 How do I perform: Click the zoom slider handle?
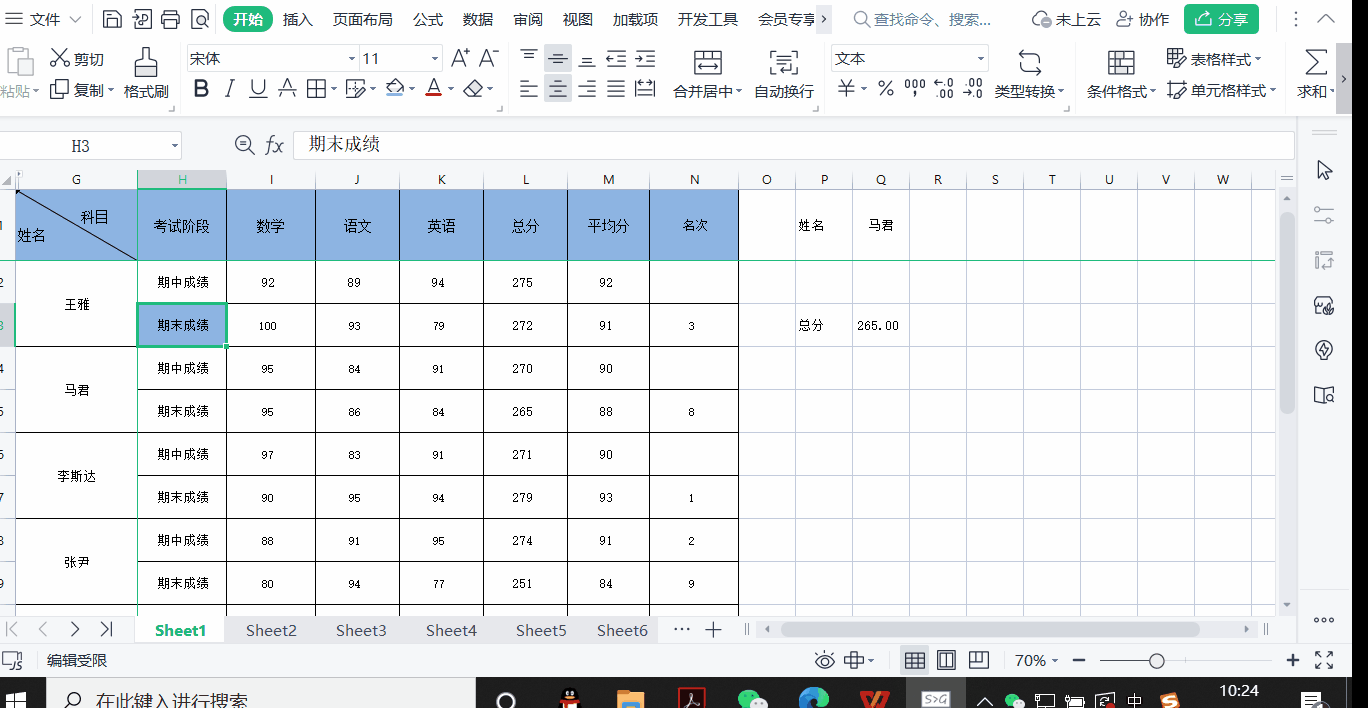tap(1157, 660)
